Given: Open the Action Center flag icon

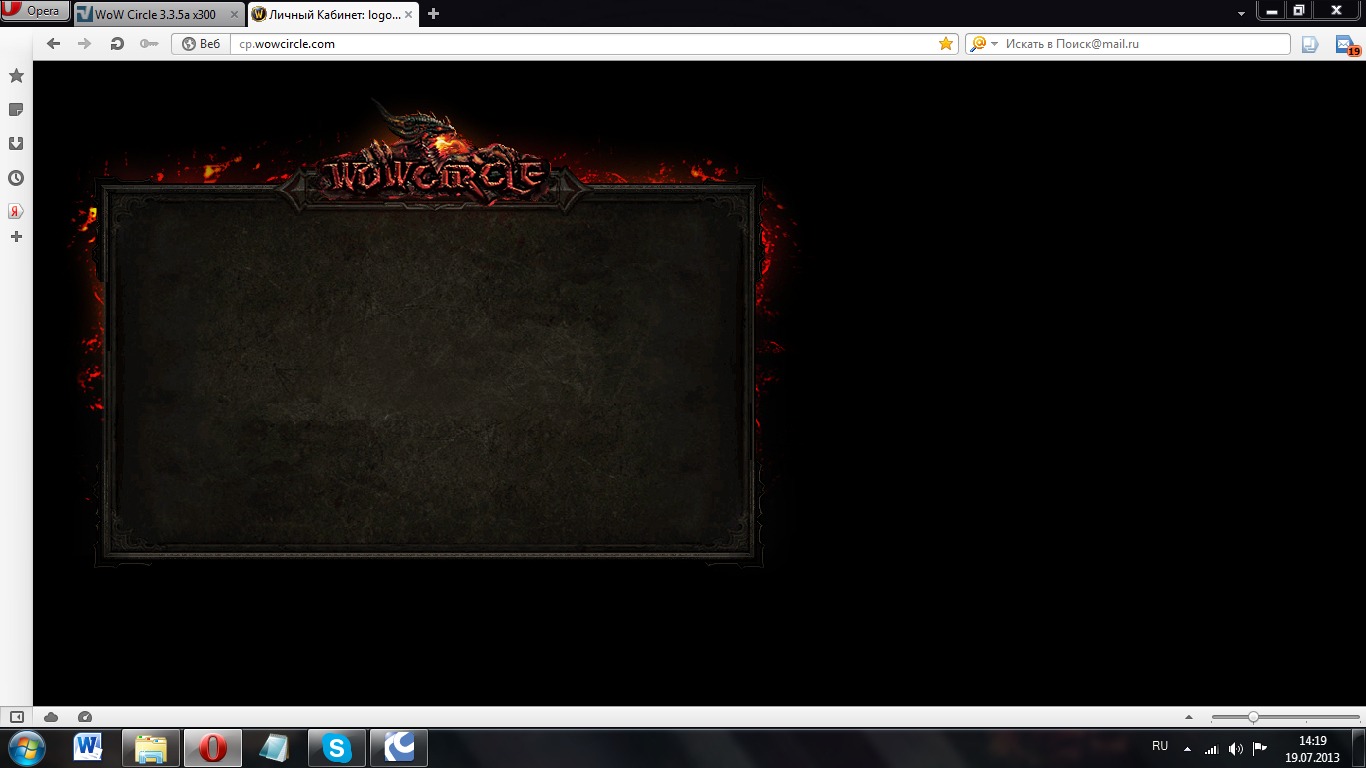Looking at the screenshot, I should [x=1260, y=748].
